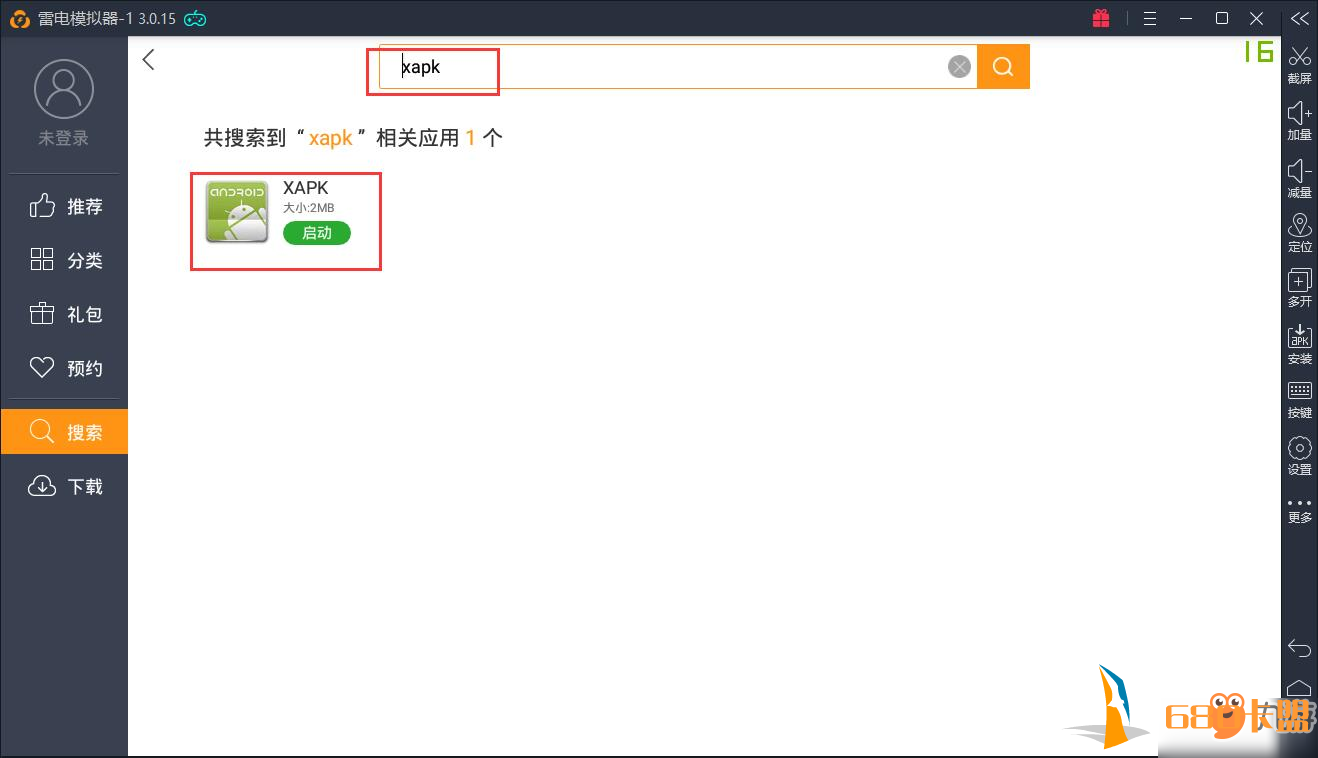Image resolution: width=1318 pixels, height=758 pixels.
Task: Open the 推荐 recommendations tab
Action: [x=64, y=206]
